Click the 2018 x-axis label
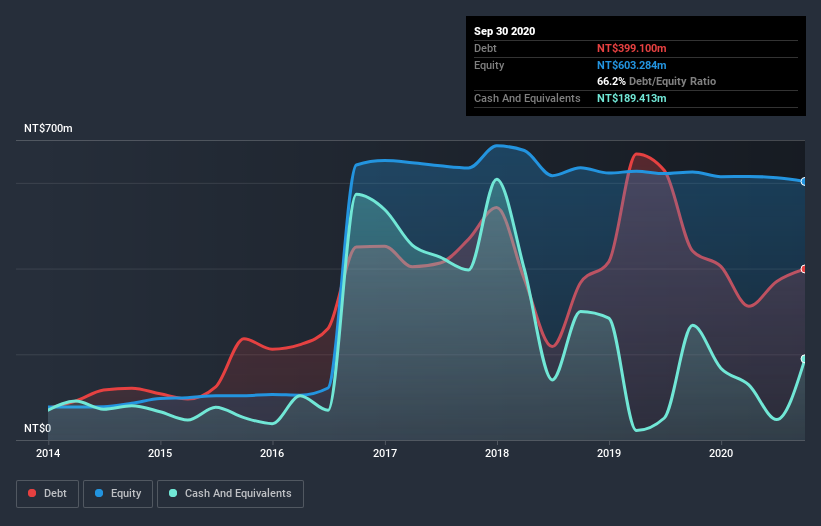Viewport: 821px width, 526px height. pos(497,453)
